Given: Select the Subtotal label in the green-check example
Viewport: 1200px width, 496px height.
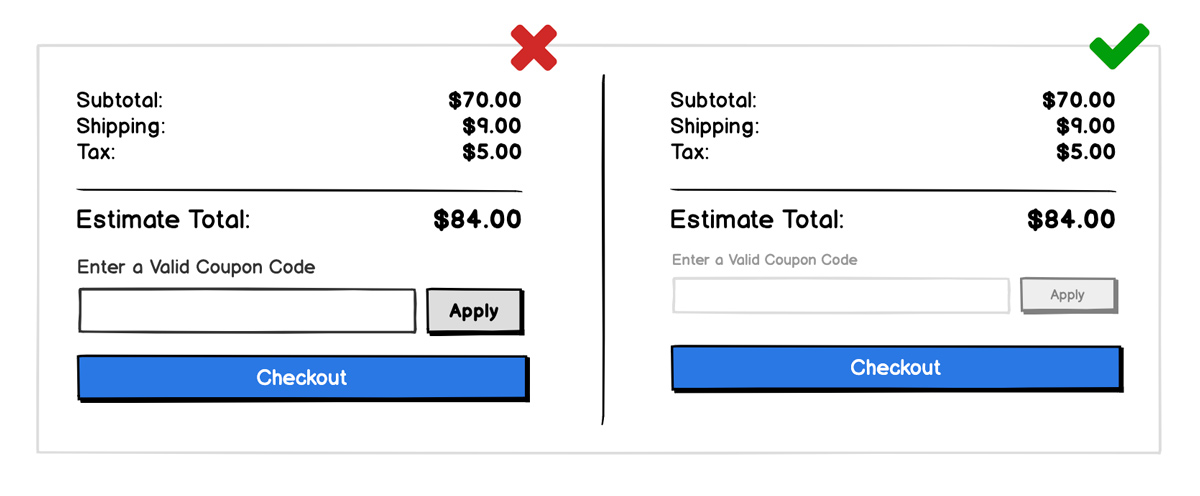Looking at the screenshot, I should (713, 100).
